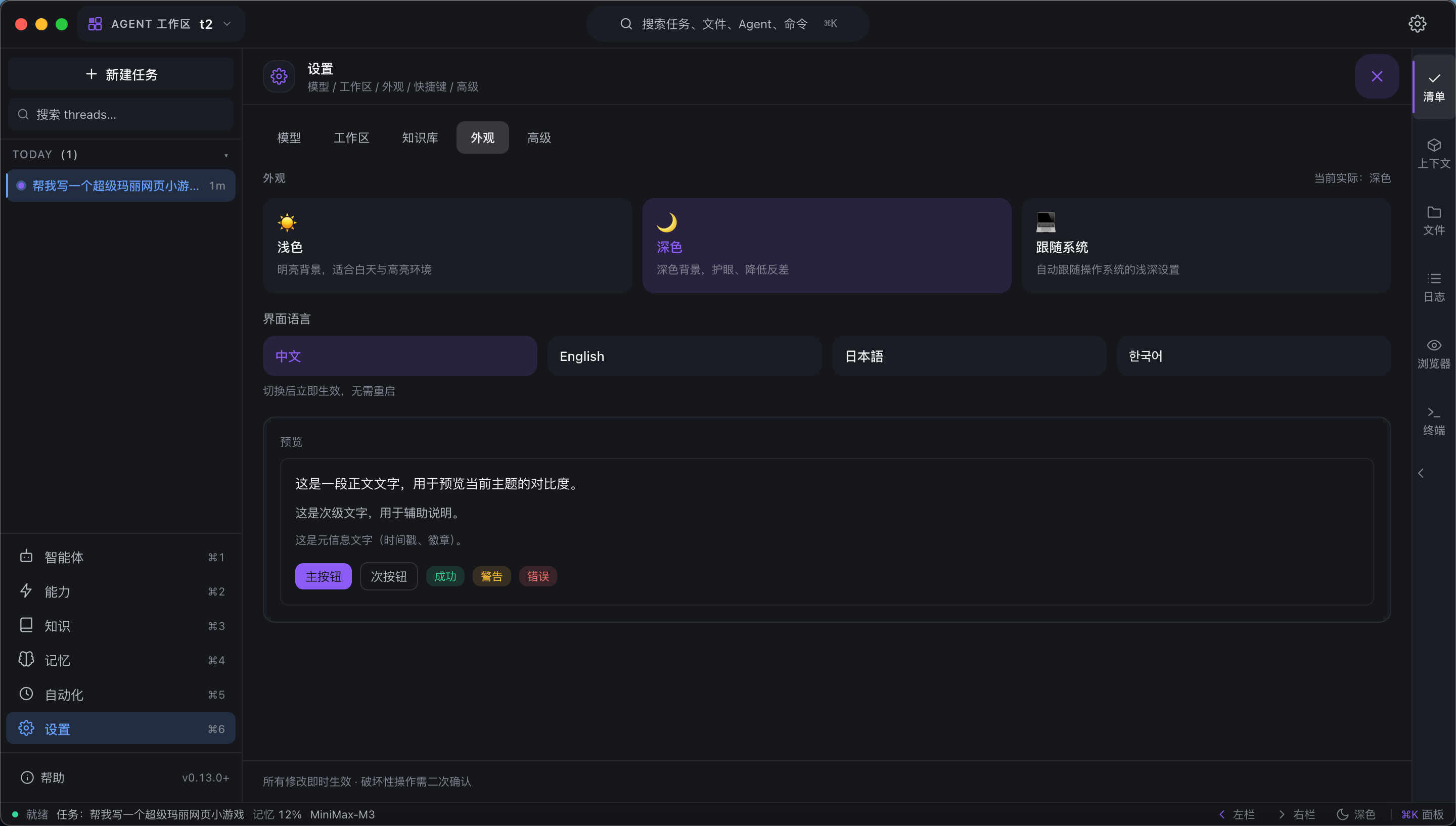Toggle 右栏 right panel in status bar

[x=1297, y=815]
